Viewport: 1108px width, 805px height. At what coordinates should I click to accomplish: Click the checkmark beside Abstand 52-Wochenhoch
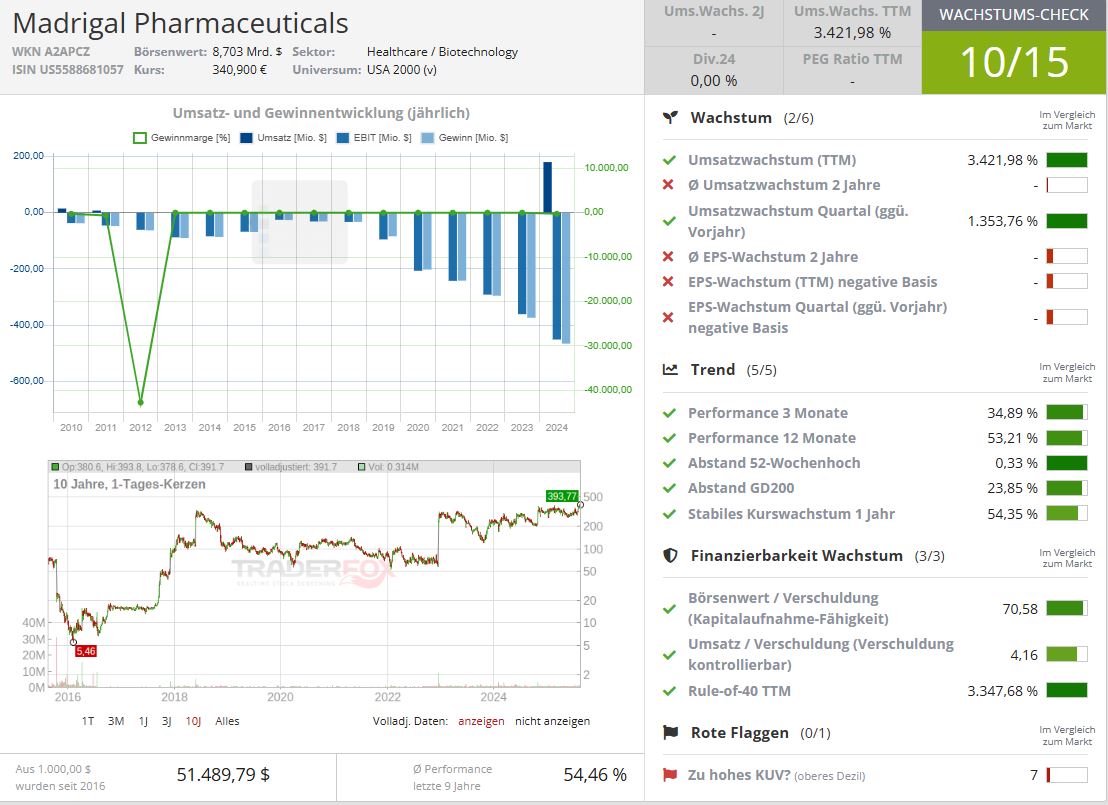click(x=668, y=463)
